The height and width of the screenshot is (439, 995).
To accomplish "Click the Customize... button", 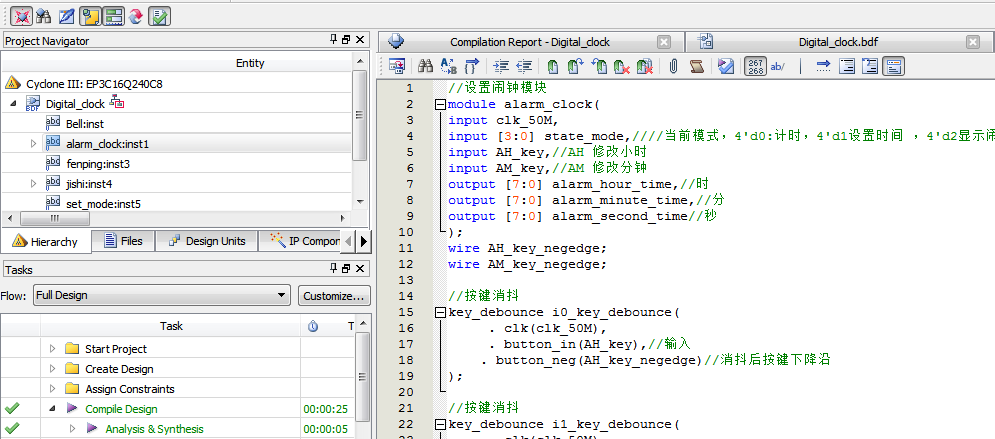I will [334, 296].
